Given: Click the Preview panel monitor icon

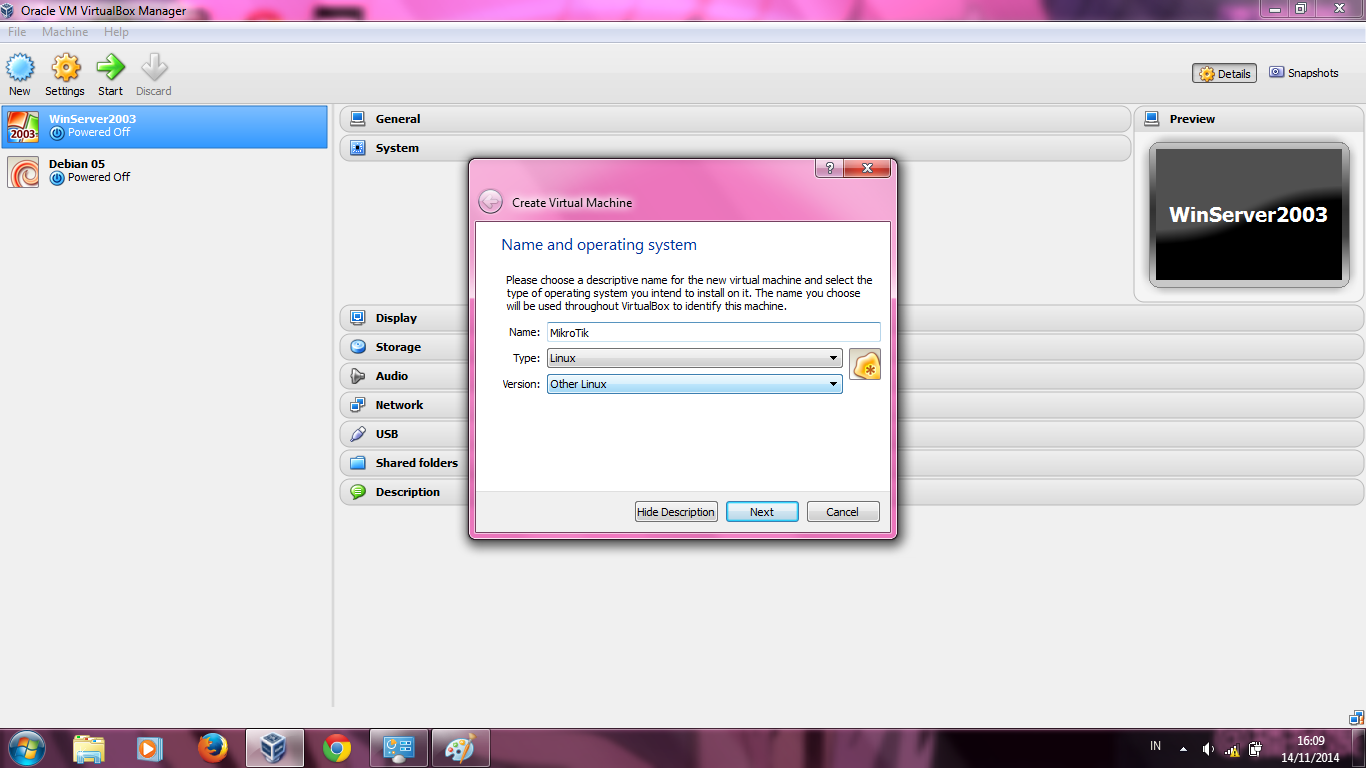Looking at the screenshot, I should point(1151,119).
